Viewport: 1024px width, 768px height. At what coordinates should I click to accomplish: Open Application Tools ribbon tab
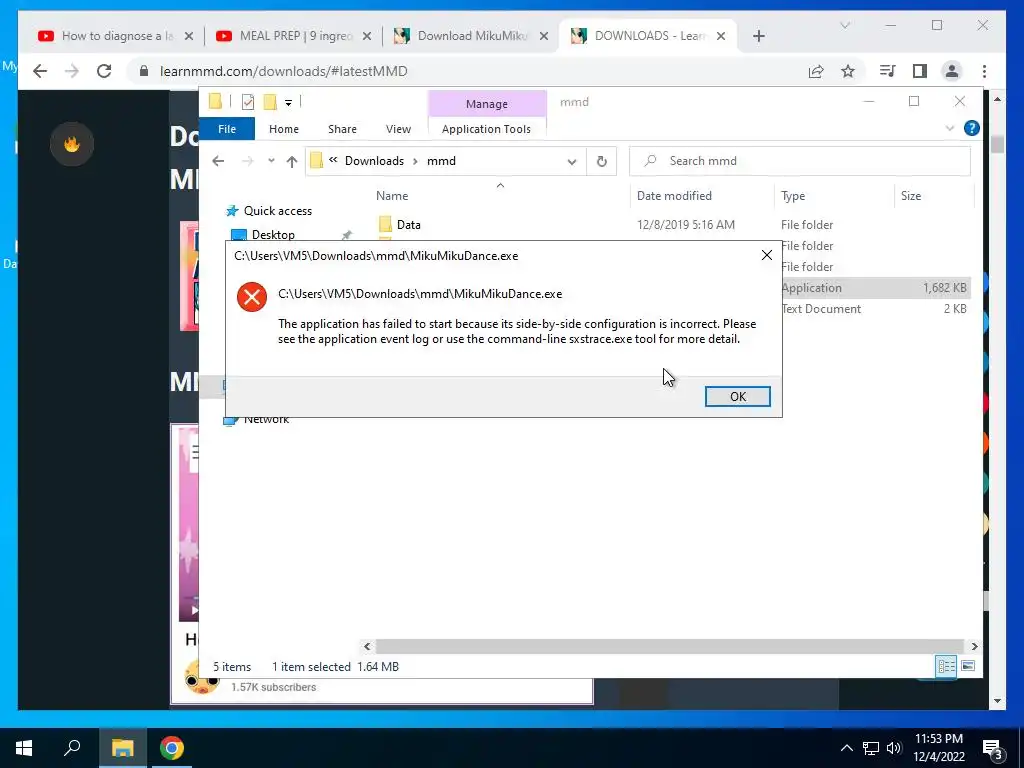(x=486, y=129)
